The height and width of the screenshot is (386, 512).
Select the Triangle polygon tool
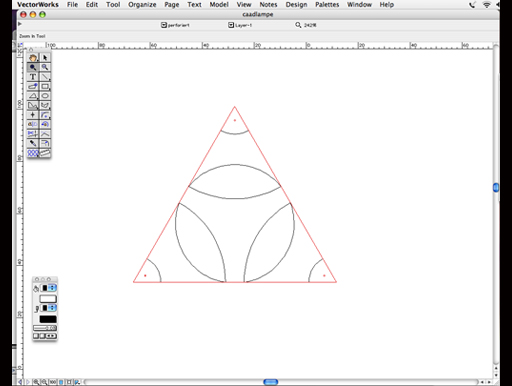(x=33, y=96)
